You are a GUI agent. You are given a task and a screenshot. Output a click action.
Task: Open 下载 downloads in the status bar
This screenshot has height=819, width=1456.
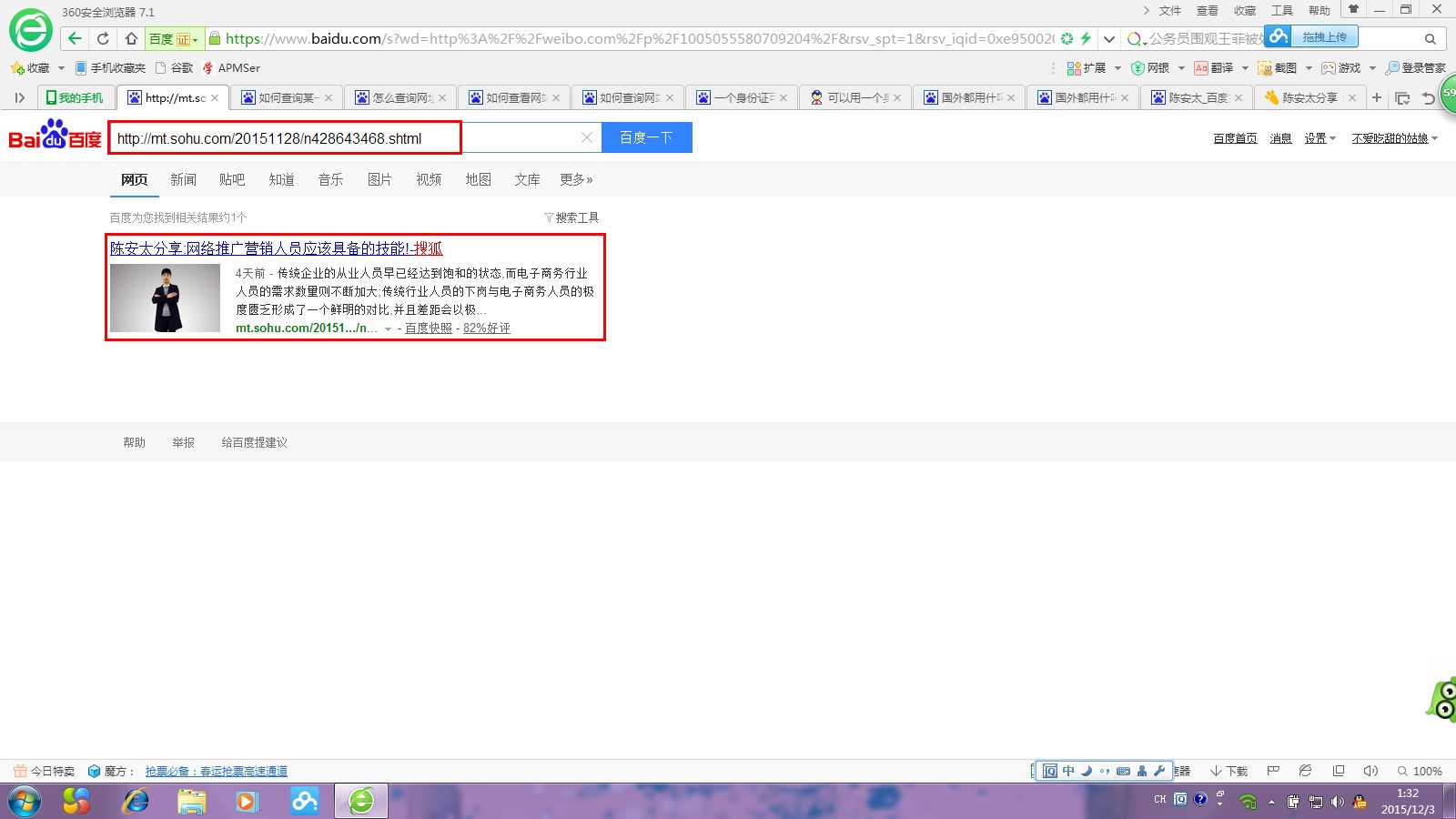[1228, 771]
